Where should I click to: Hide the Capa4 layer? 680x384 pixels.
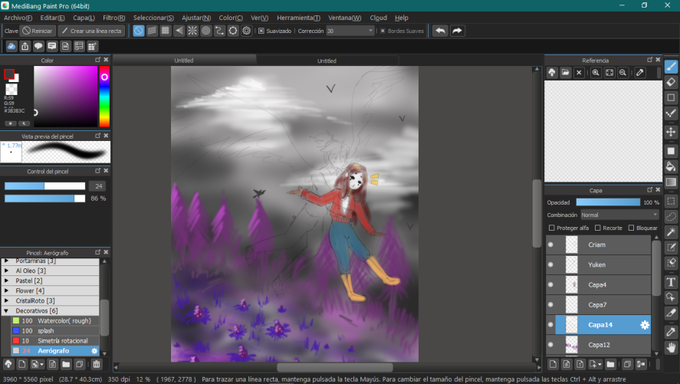[551, 285]
